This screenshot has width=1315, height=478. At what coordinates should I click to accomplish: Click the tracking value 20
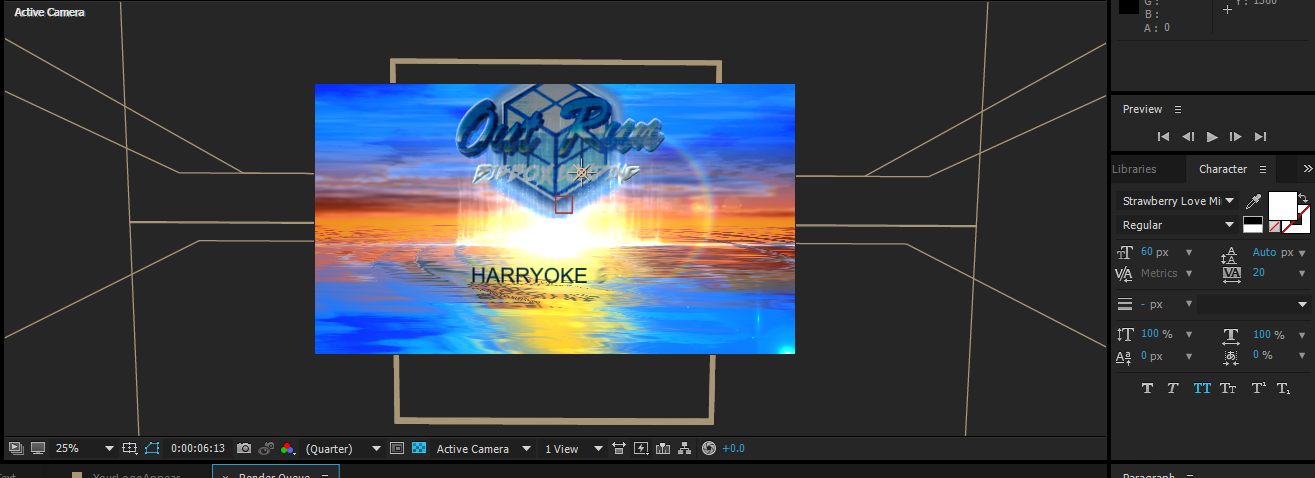point(1258,273)
